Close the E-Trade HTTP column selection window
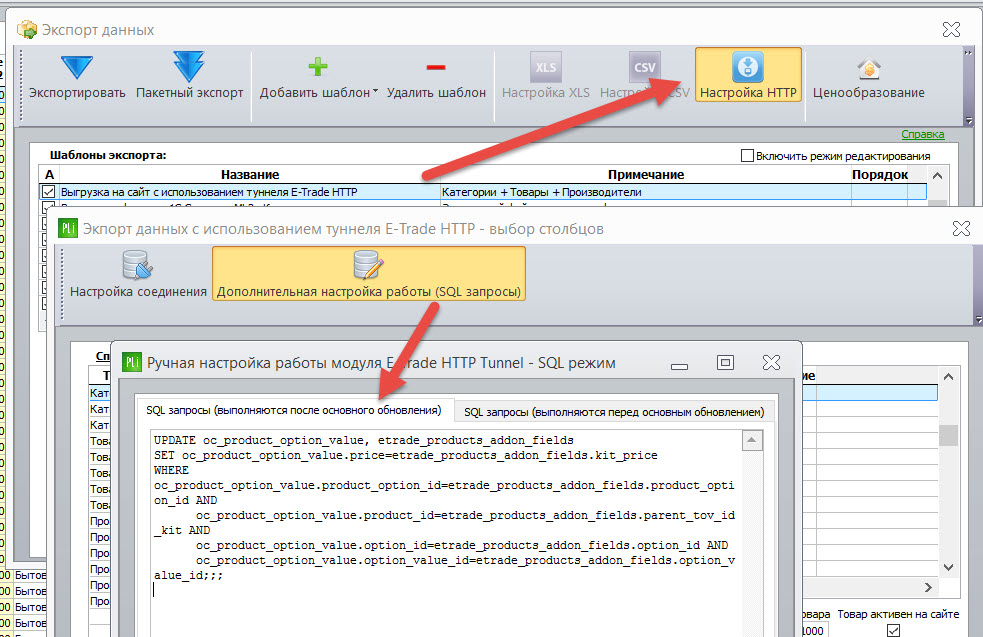 click(961, 228)
